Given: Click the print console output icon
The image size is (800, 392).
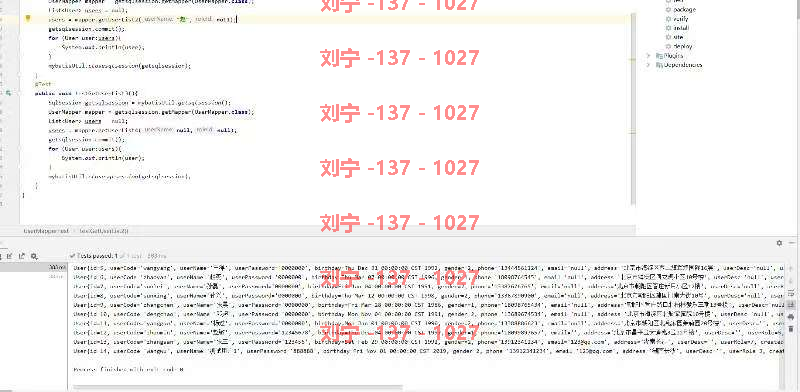Looking at the screenshot, I should coord(791,316).
